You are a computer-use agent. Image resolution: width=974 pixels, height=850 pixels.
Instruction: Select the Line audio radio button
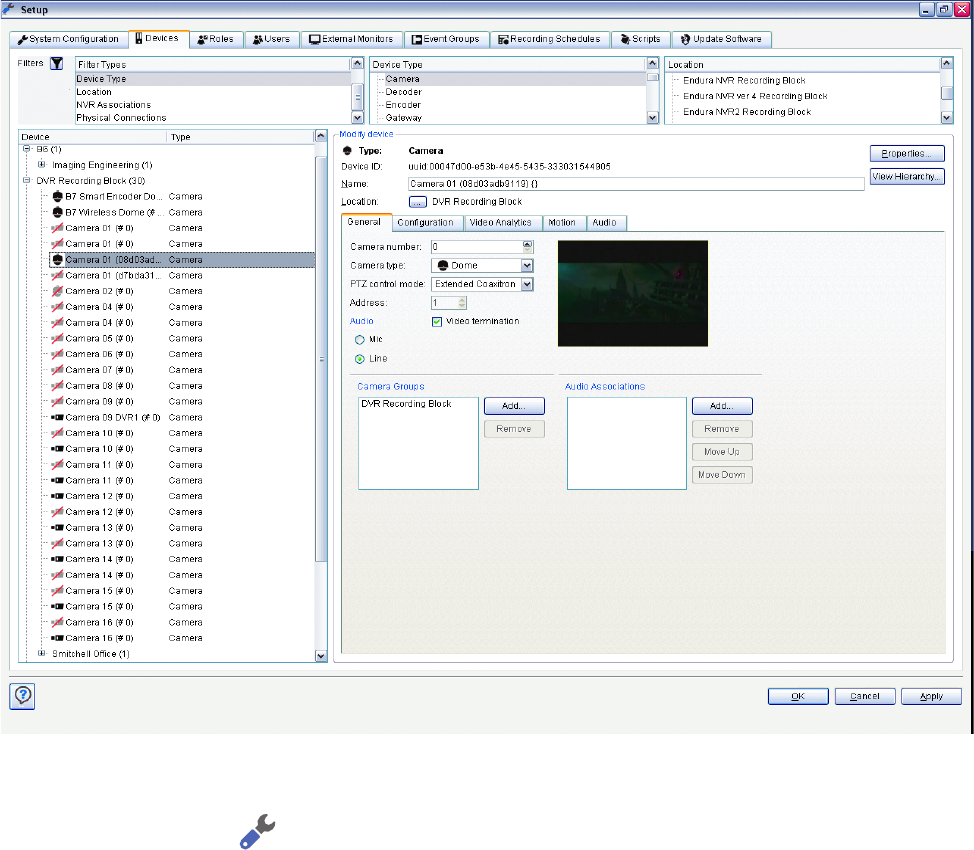pos(359,358)
